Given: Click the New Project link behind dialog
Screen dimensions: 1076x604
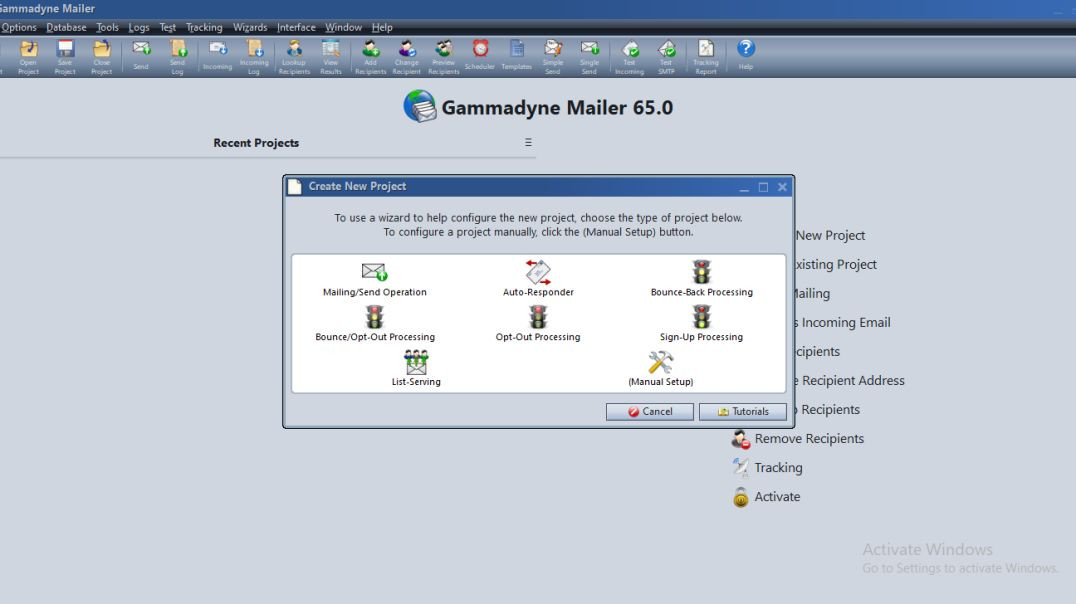Looking at the screenshot, I should coord(830,235).
